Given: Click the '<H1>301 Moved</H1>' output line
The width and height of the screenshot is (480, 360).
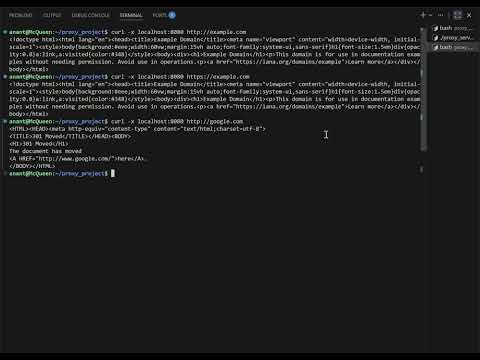Looking at the screenshot, I should [39, 144].
